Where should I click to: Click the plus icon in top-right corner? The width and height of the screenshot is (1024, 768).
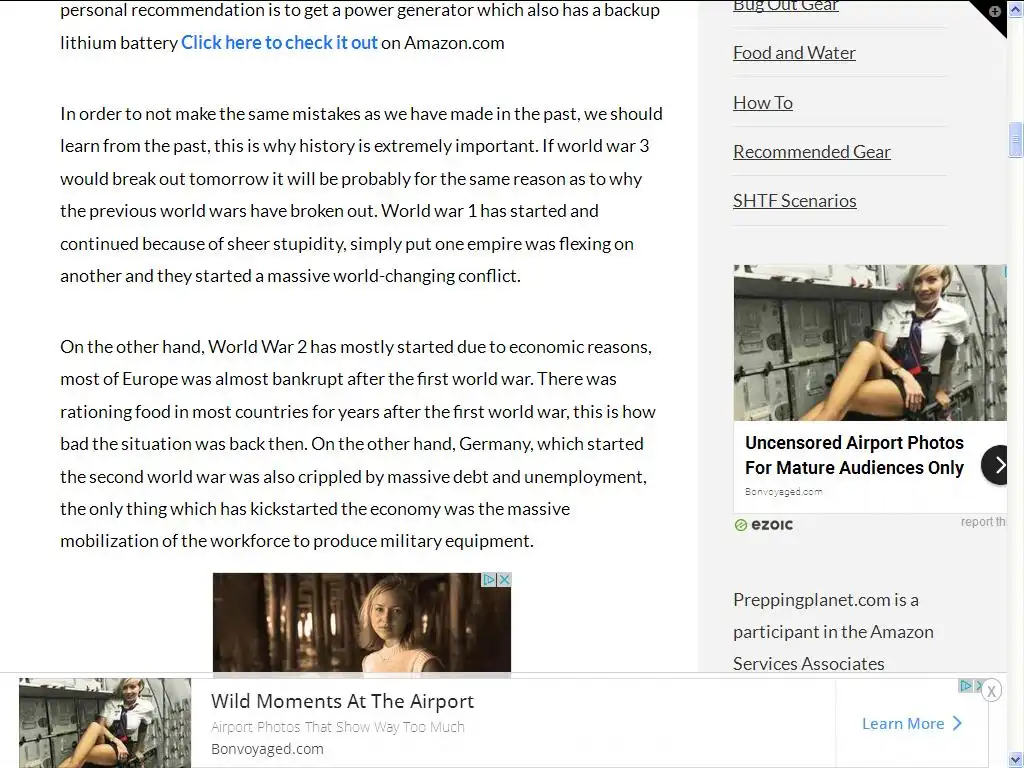click(995, 11)
